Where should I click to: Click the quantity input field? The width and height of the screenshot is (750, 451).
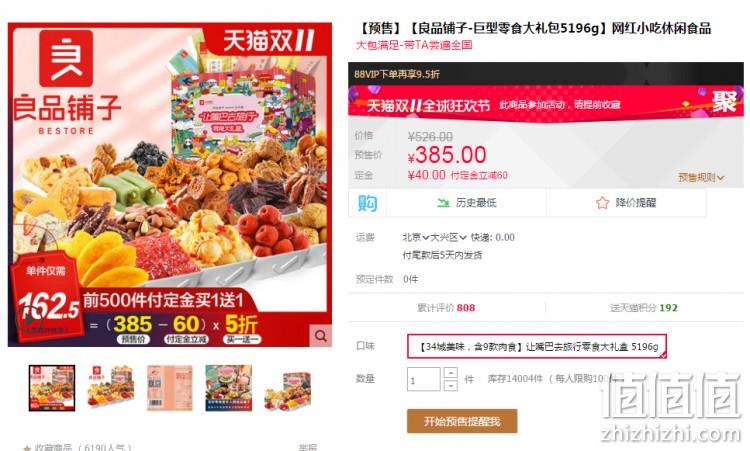click(423, 379)
